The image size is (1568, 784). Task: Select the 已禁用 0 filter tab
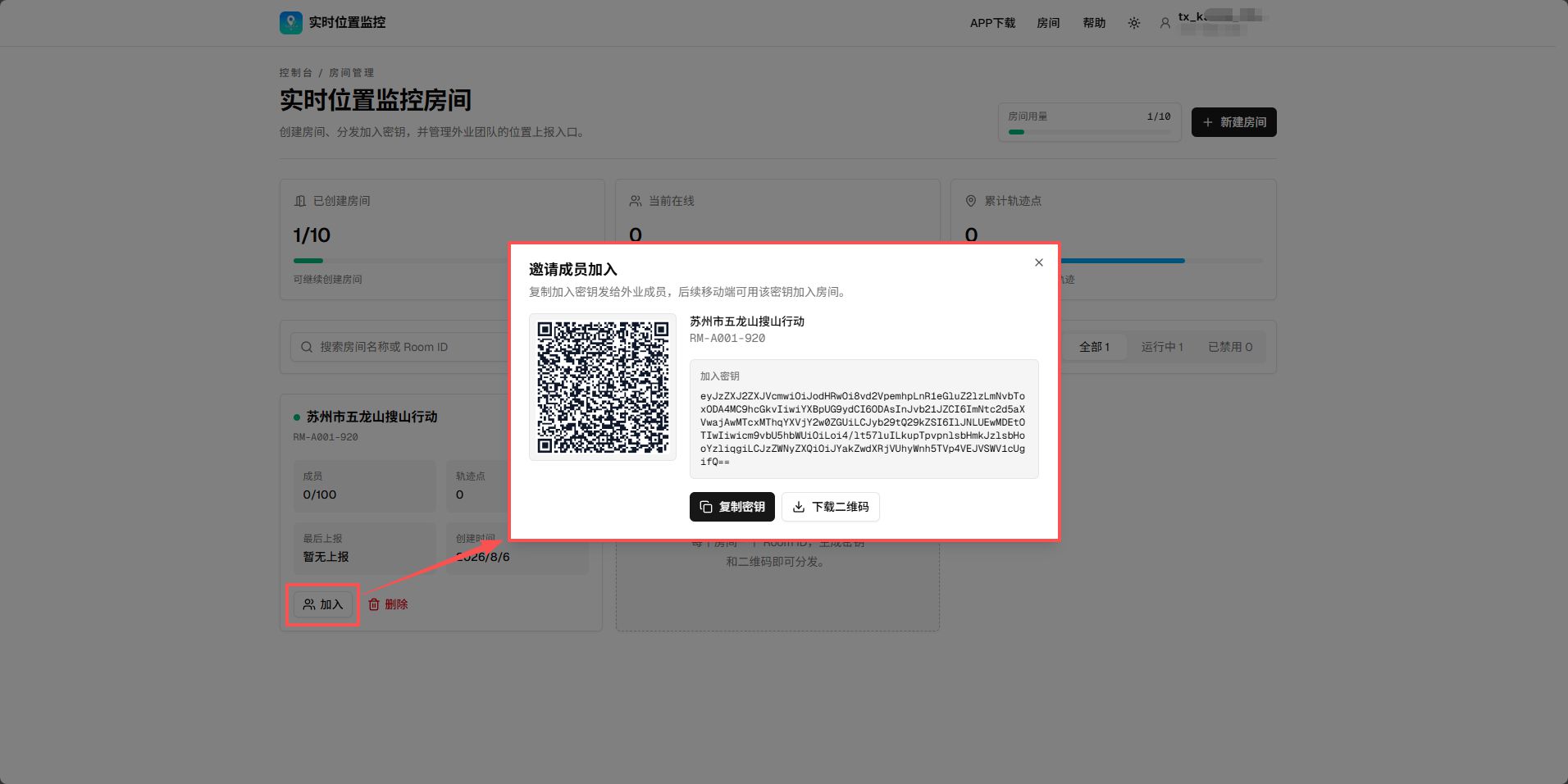pyautogui.click(x=1230, y=347)
